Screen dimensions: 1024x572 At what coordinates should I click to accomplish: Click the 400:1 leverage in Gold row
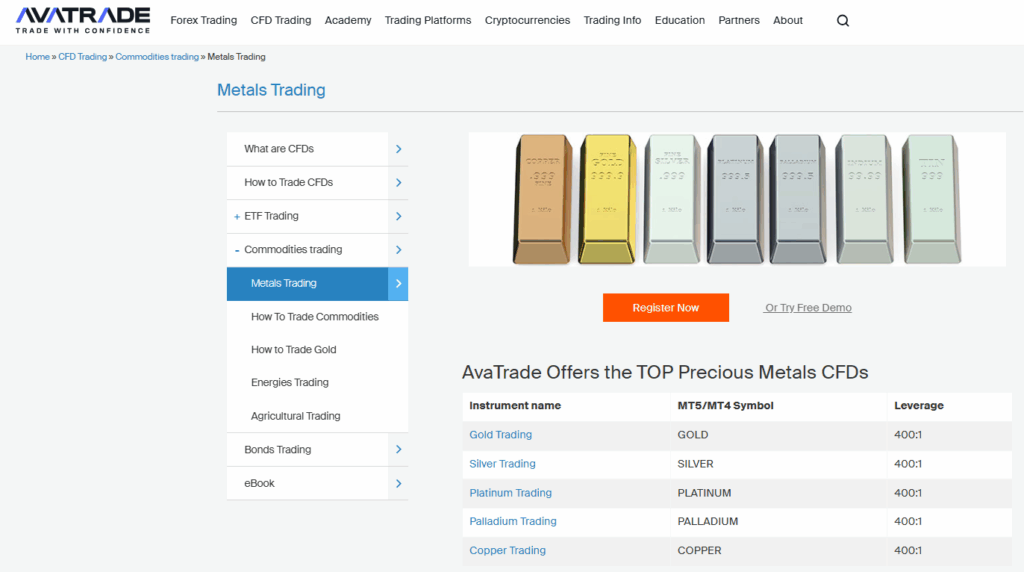coord(908,435)
